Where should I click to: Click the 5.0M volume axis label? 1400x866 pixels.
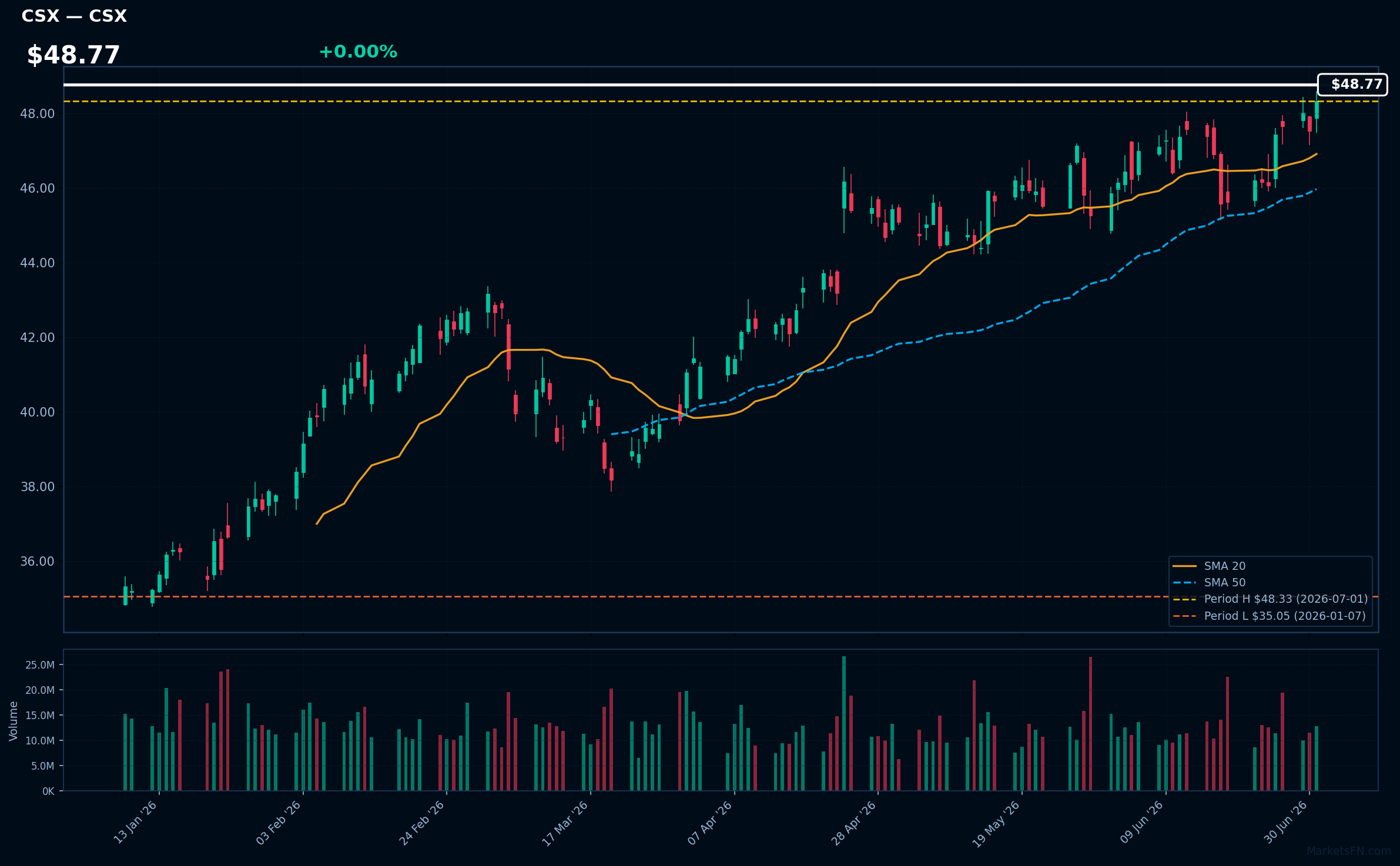[42, 766]
